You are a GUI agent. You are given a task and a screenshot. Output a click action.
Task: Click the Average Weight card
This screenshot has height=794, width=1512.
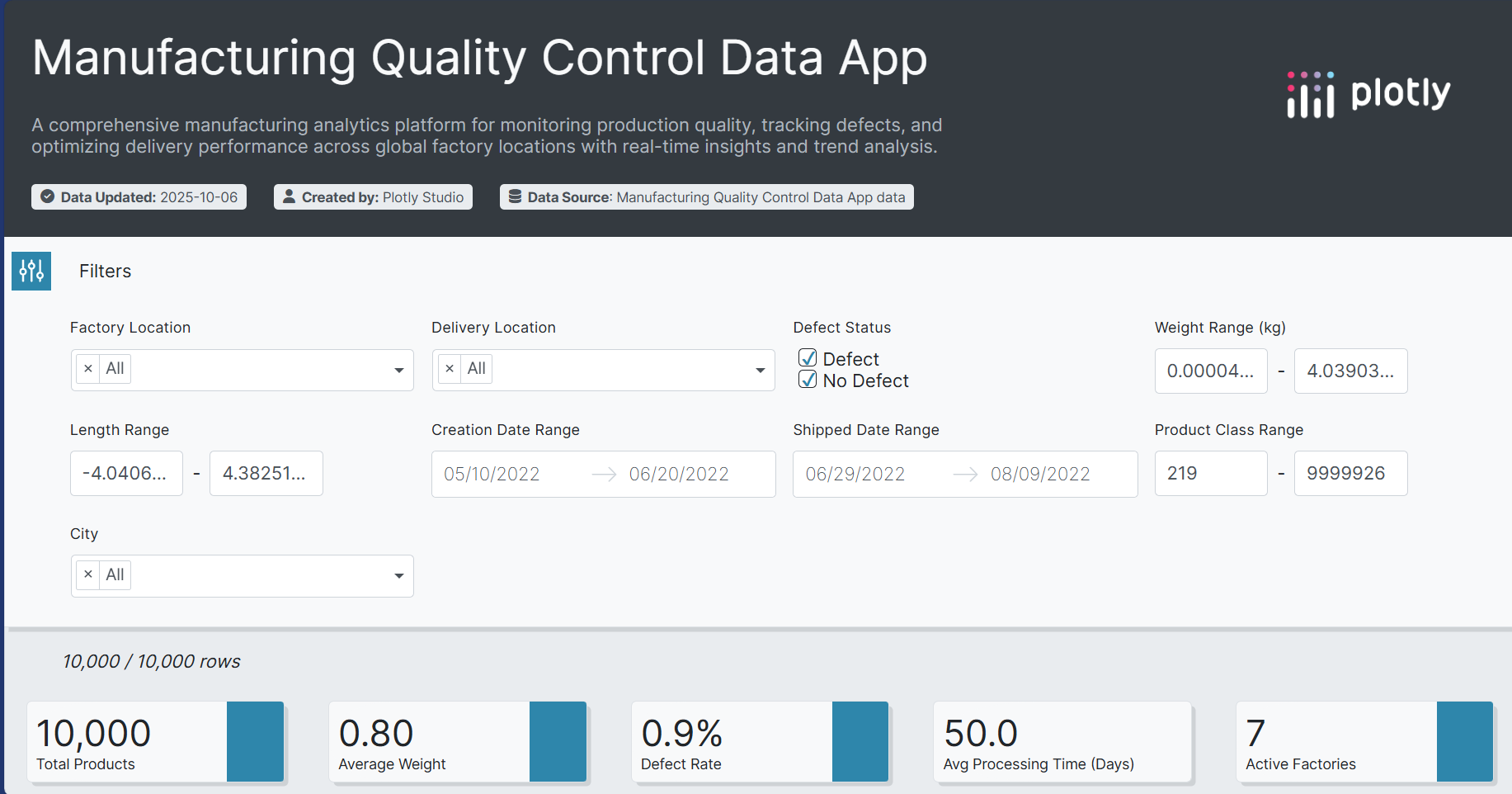point(458,741)
